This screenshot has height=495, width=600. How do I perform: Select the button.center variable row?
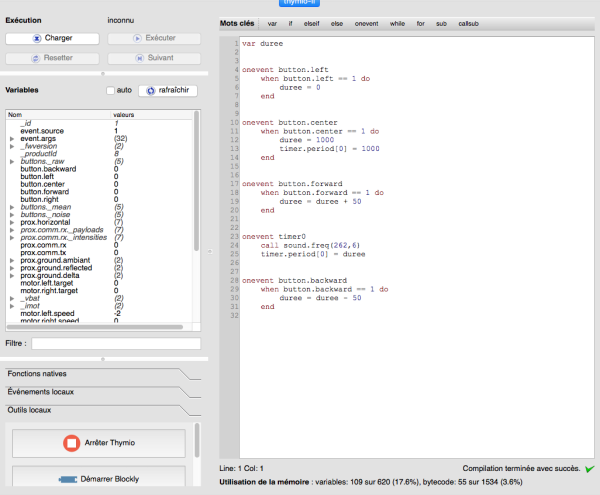[99, 184]
